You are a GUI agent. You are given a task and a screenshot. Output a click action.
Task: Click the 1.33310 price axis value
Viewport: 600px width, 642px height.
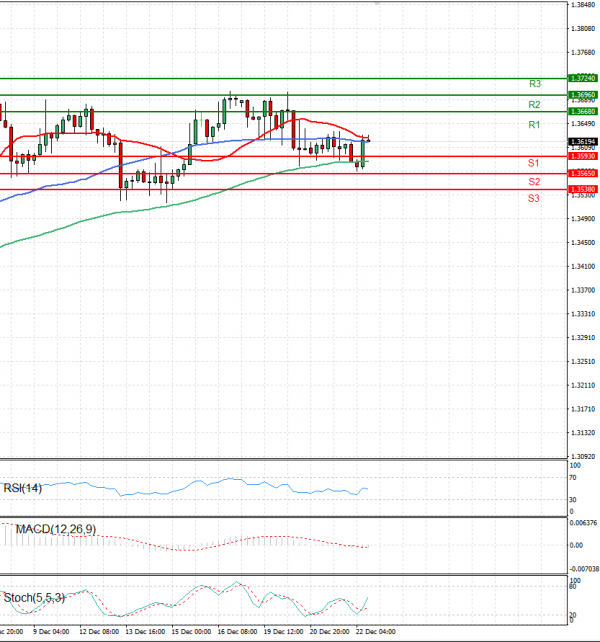pyautogui.click(x=583, y=314)
